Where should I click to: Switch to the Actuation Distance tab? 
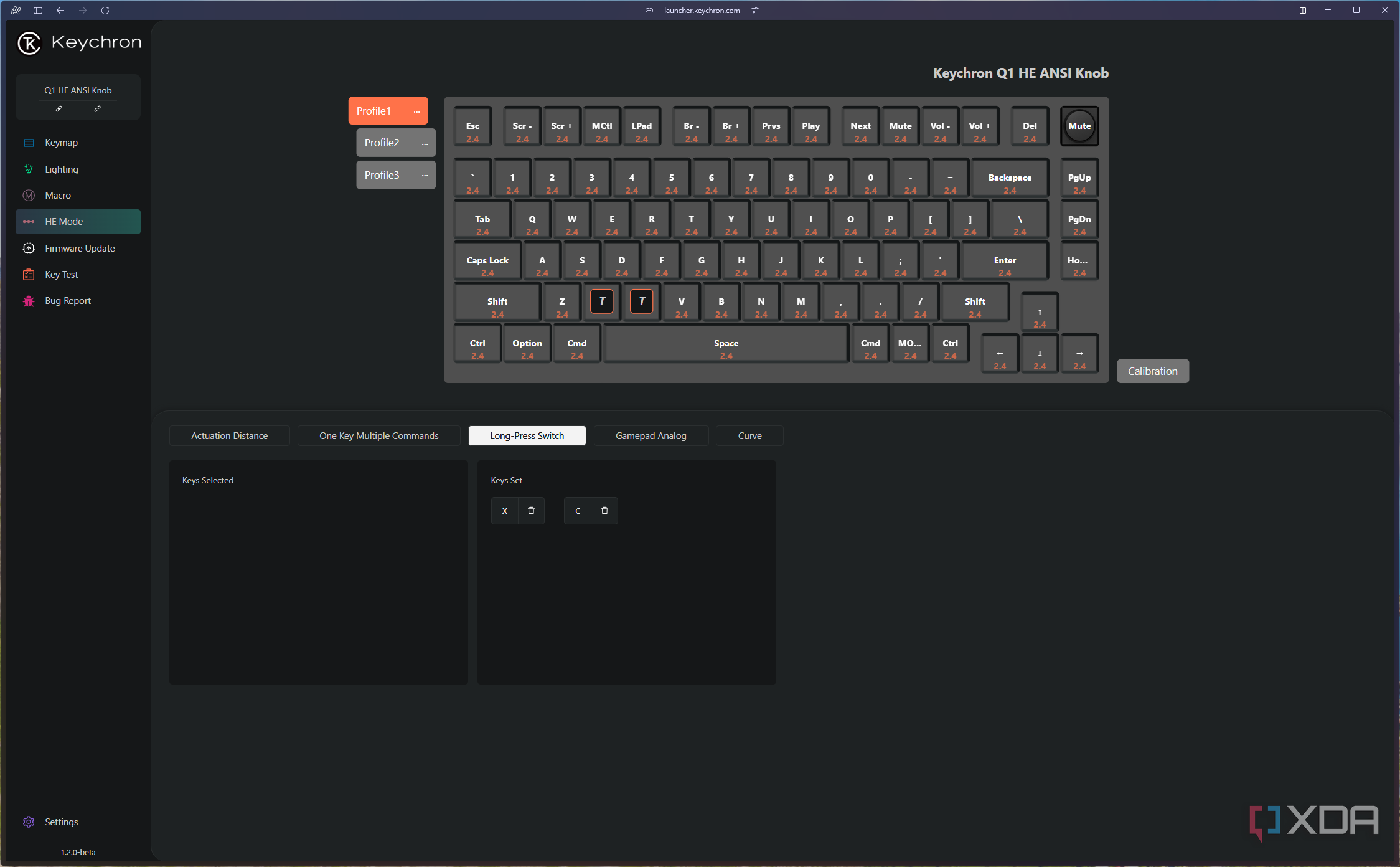pyautogui.click(x=230, y=436)
